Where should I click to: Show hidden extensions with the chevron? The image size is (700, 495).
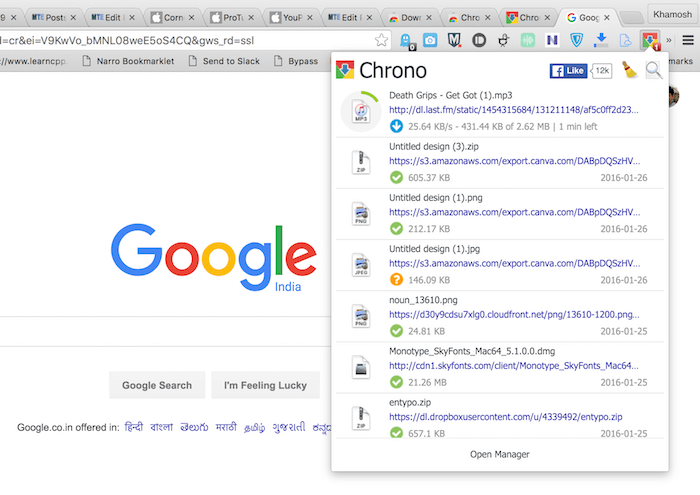point(669,41)
